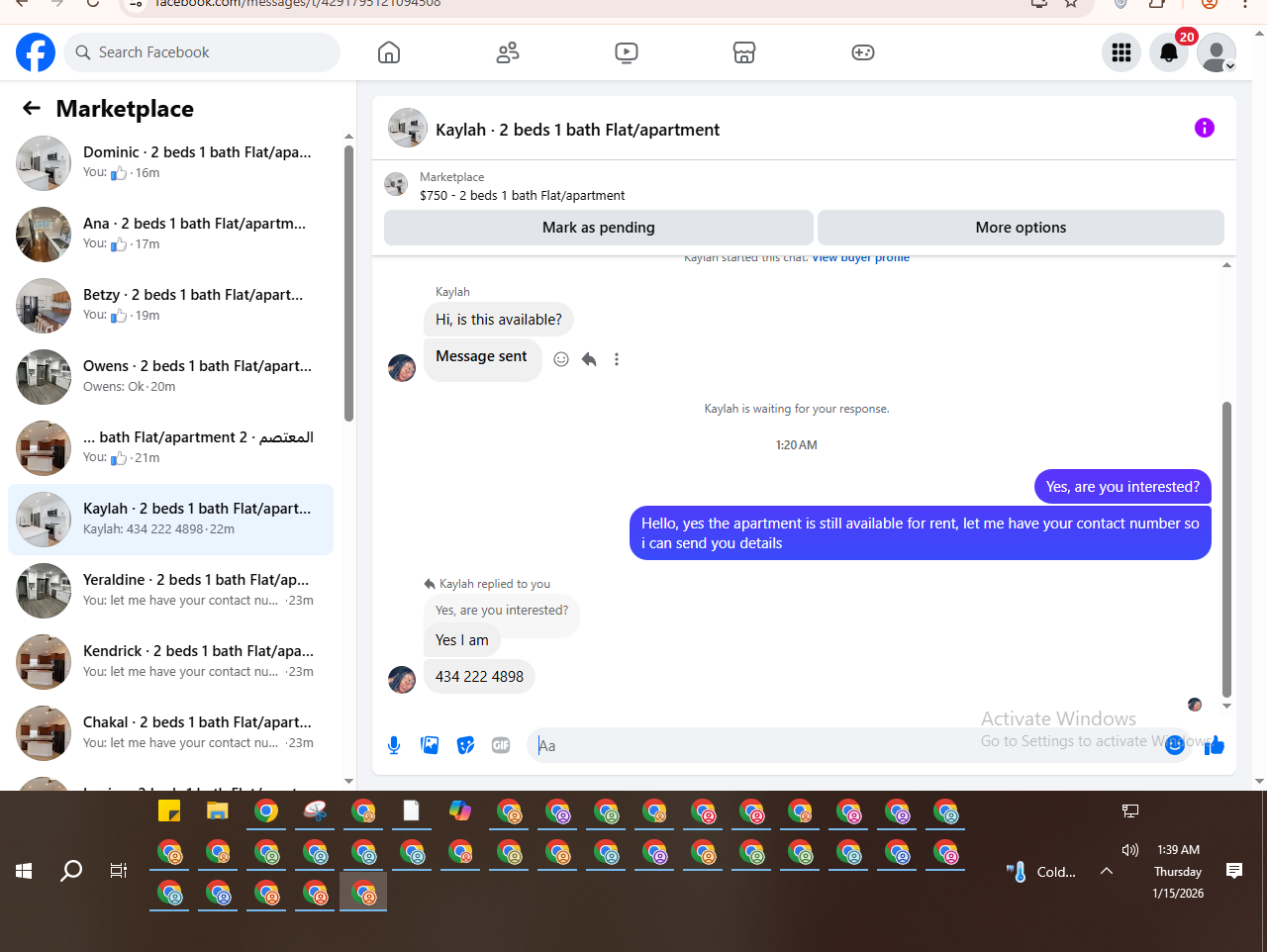This screenshot has height=952, width=1267.
Task: Open emoji picker in message box
Action: (1175, 745)
